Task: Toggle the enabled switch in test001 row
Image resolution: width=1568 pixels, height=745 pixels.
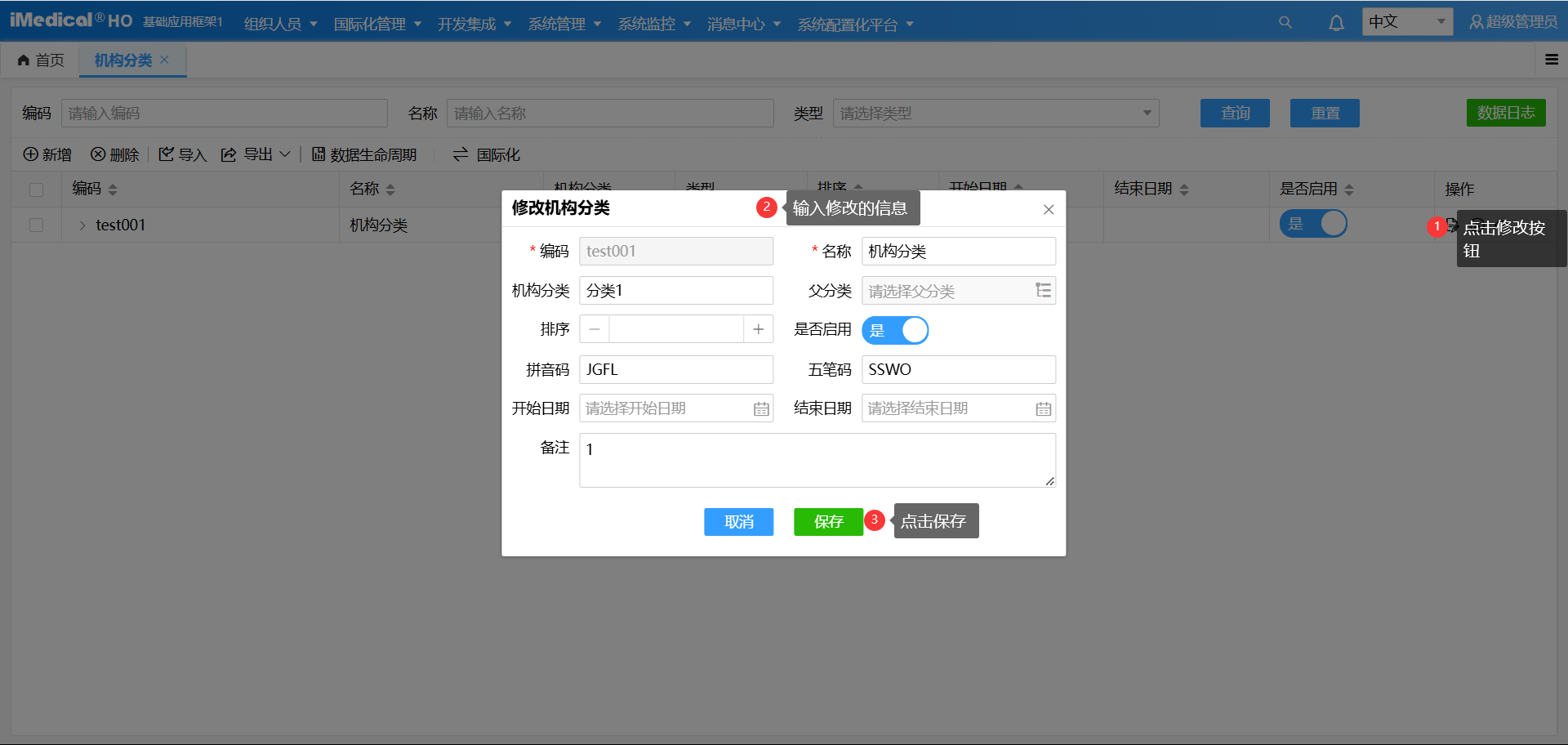Action: 1313,224
